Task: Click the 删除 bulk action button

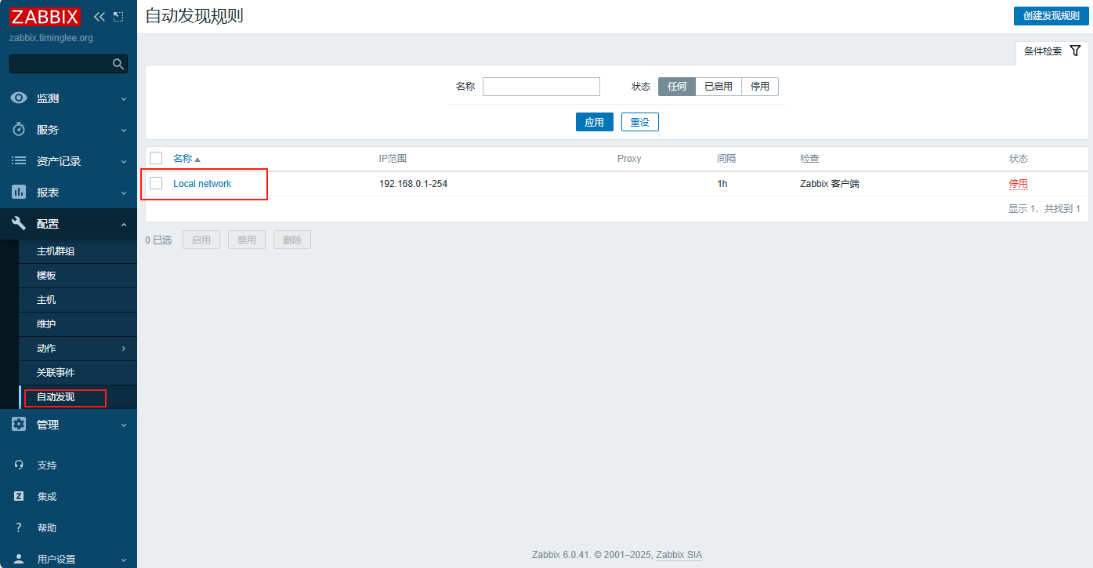Action: tap(292, 240)
